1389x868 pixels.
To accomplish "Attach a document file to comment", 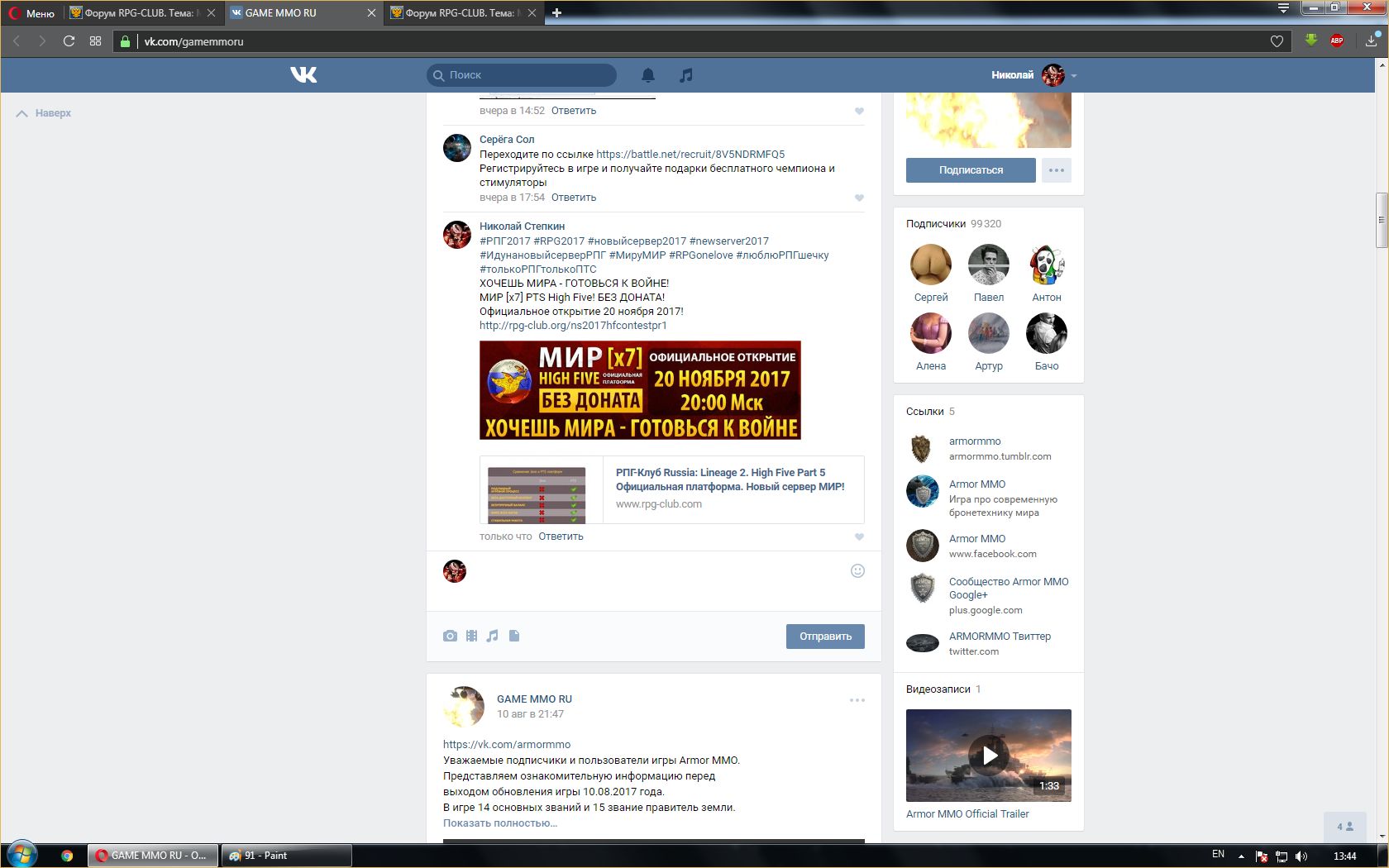I will 514,636.
